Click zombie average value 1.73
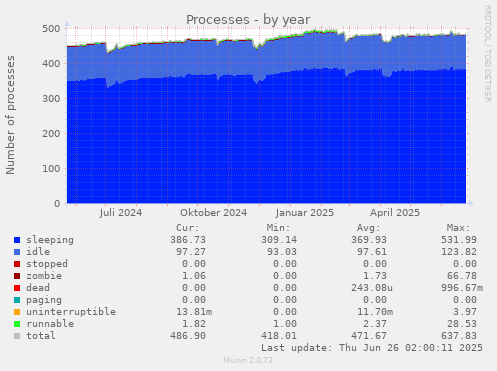 pyautogui.click(x=375, y=276)
